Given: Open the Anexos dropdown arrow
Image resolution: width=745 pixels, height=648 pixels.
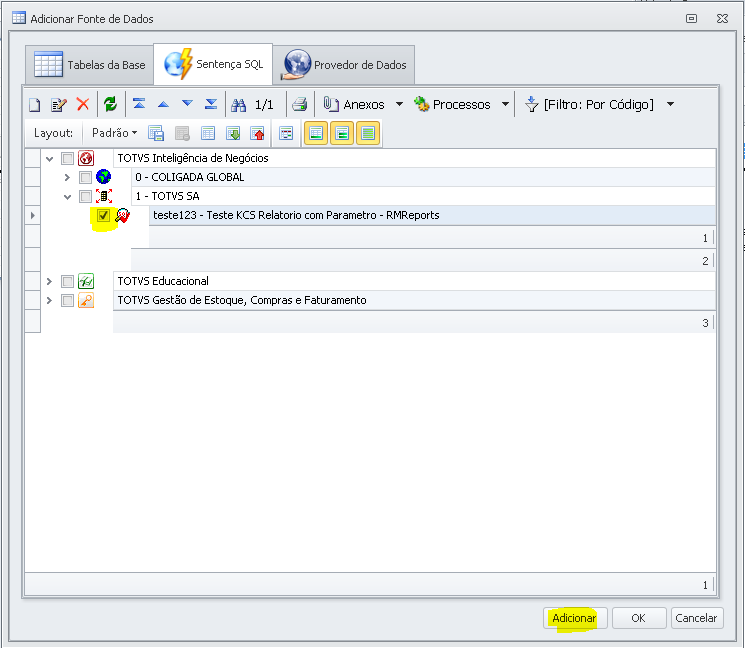Looking at the screenshot, I should pos(399,104).
